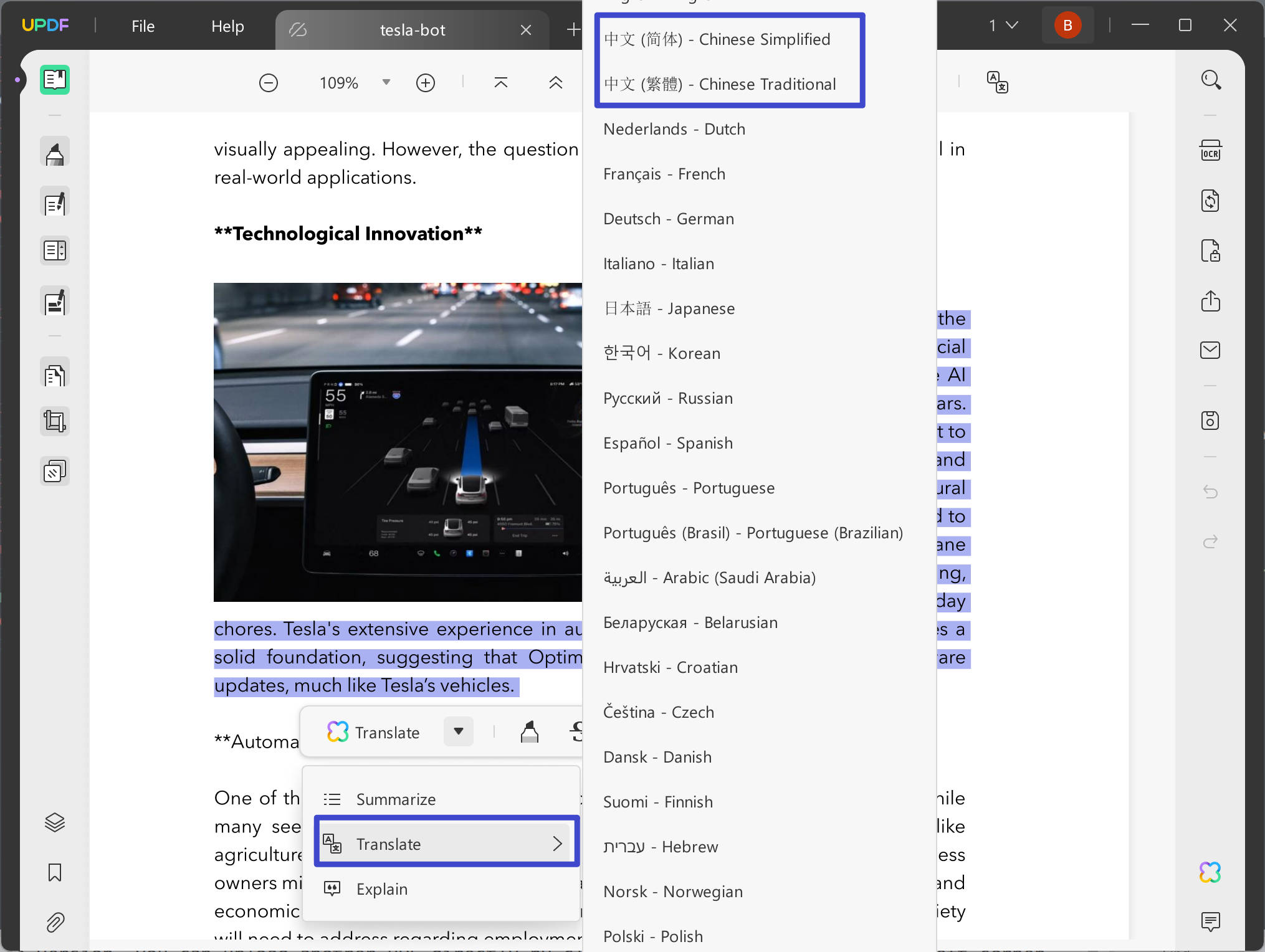Expand the Translate dropdown arrow in floating toolbar
The image size is (1265, 952).
pos(459,731)
